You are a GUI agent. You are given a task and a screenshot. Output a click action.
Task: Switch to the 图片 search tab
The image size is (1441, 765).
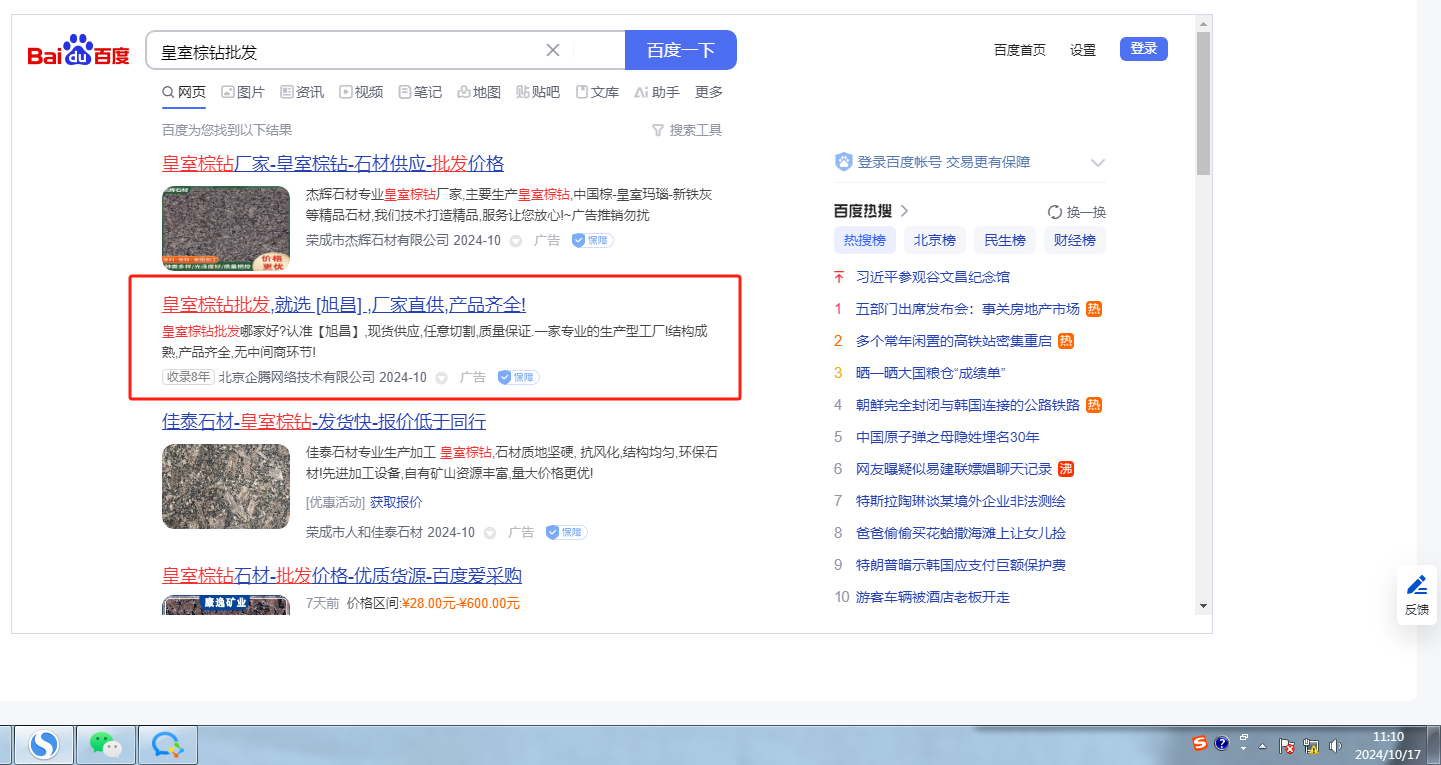[242, 92]
